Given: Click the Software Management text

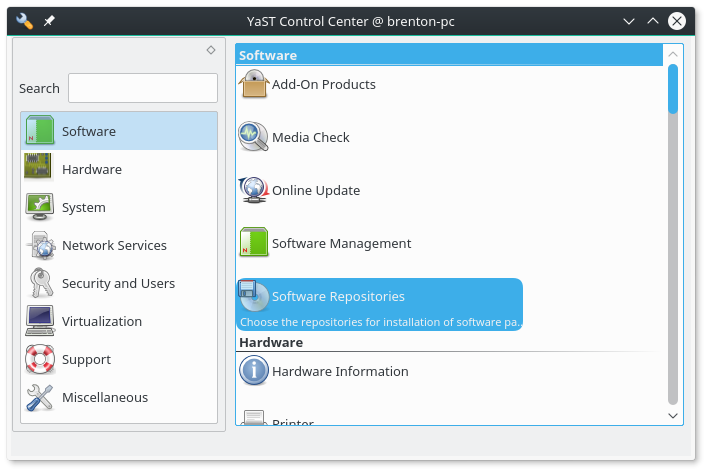Looking at the screenshot, I should [341, 244].
